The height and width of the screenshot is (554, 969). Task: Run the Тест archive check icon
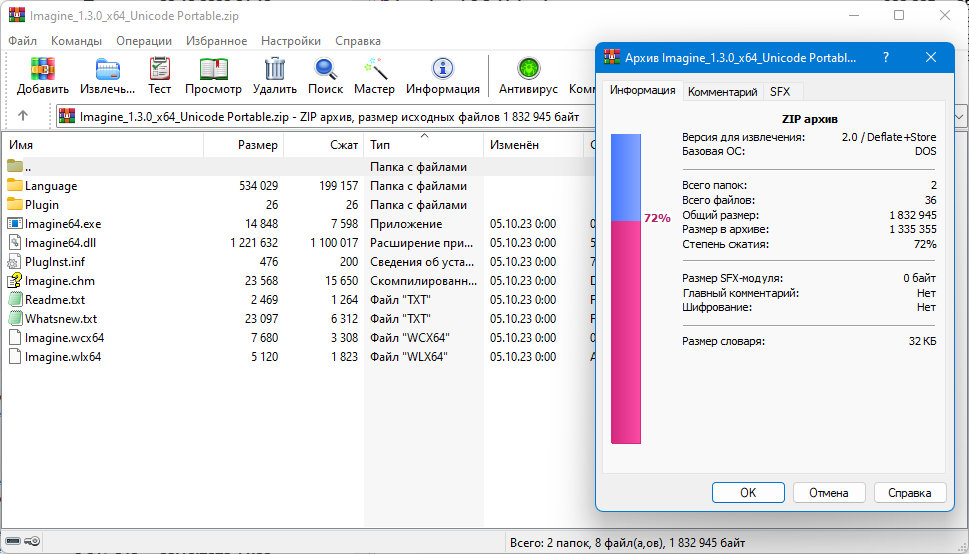pyautogui.click(x=159, y=69)
